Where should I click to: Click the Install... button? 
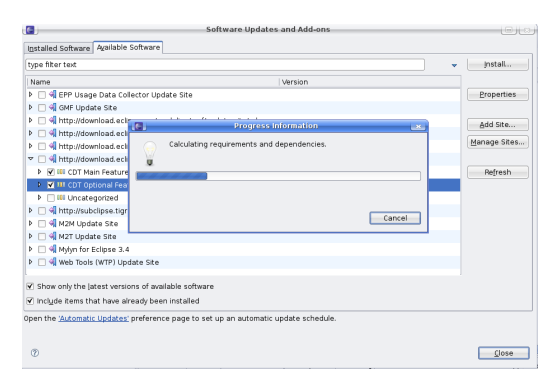498,65
